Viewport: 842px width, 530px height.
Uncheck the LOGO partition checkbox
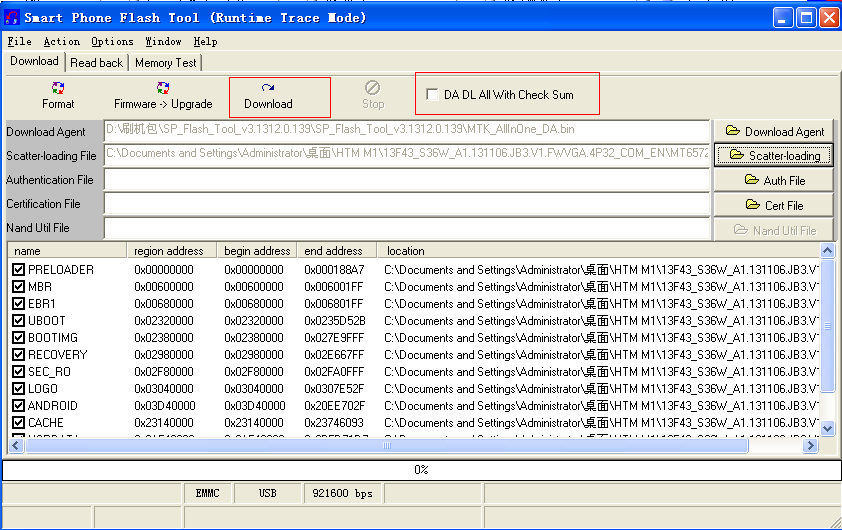click(18, 388)
